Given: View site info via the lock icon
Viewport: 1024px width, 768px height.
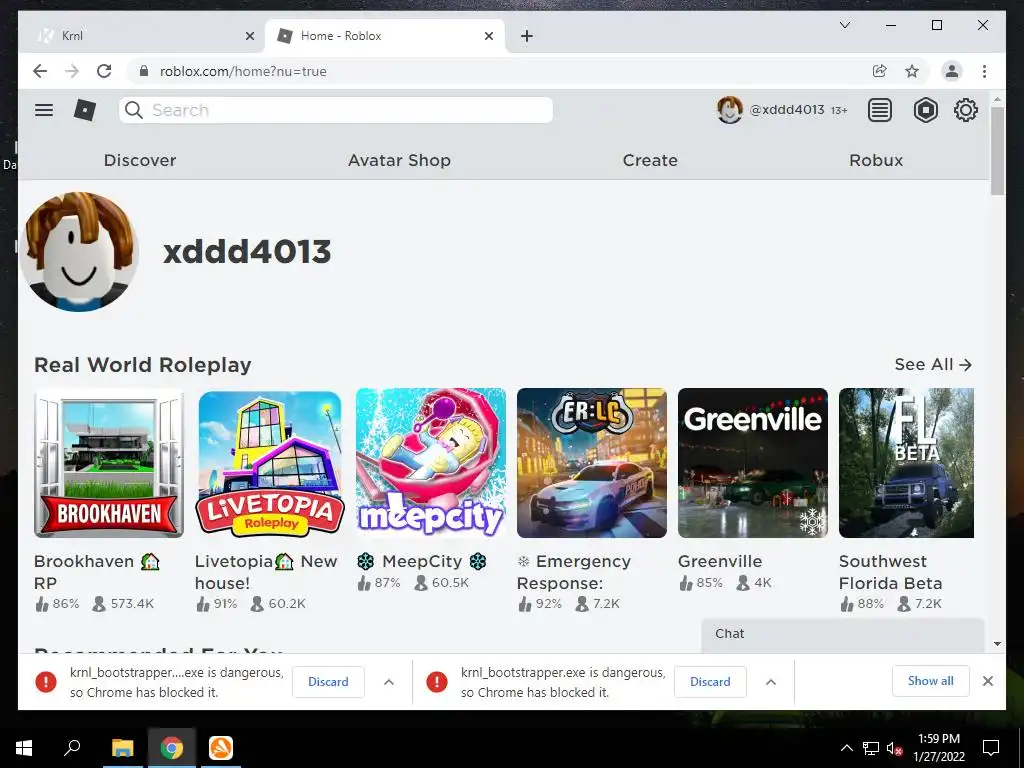Looking at the screenshot, I should (x=144, y=71).
